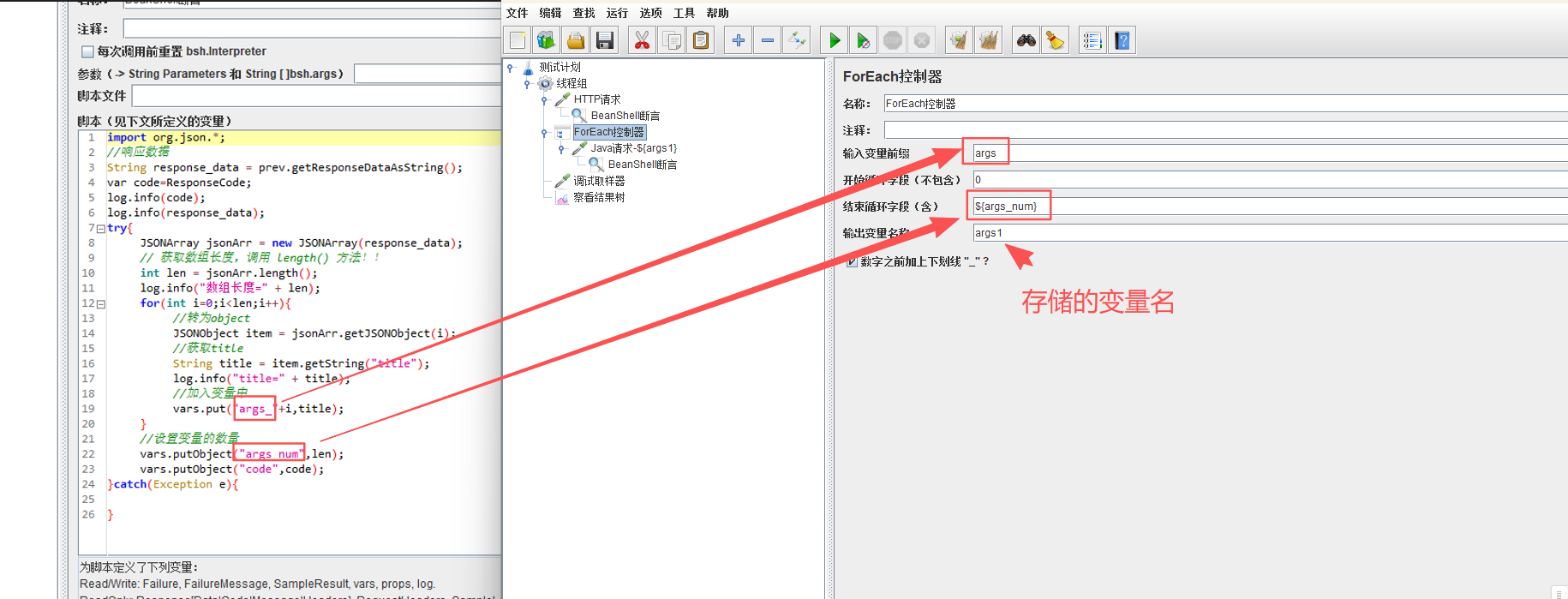Click the Paste clipboard icon
The image size is (1568, 599).
coord(701,40)
